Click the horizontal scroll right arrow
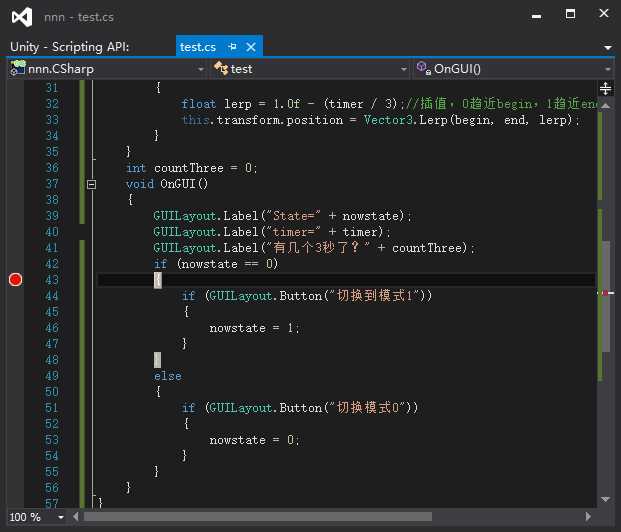The width and height of the screenshot is (621, 532). (x=588, y=517)
